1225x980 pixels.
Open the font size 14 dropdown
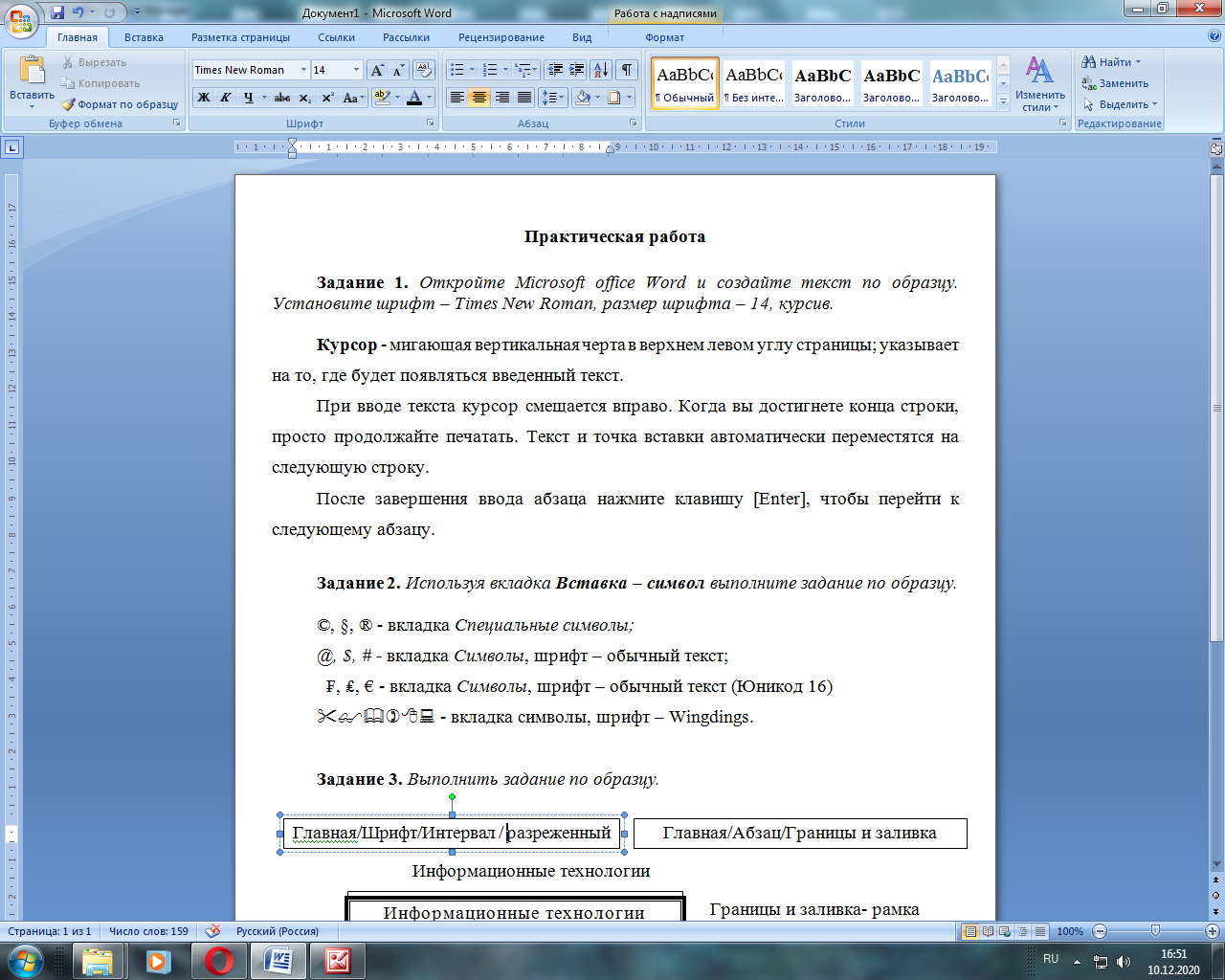356,70
